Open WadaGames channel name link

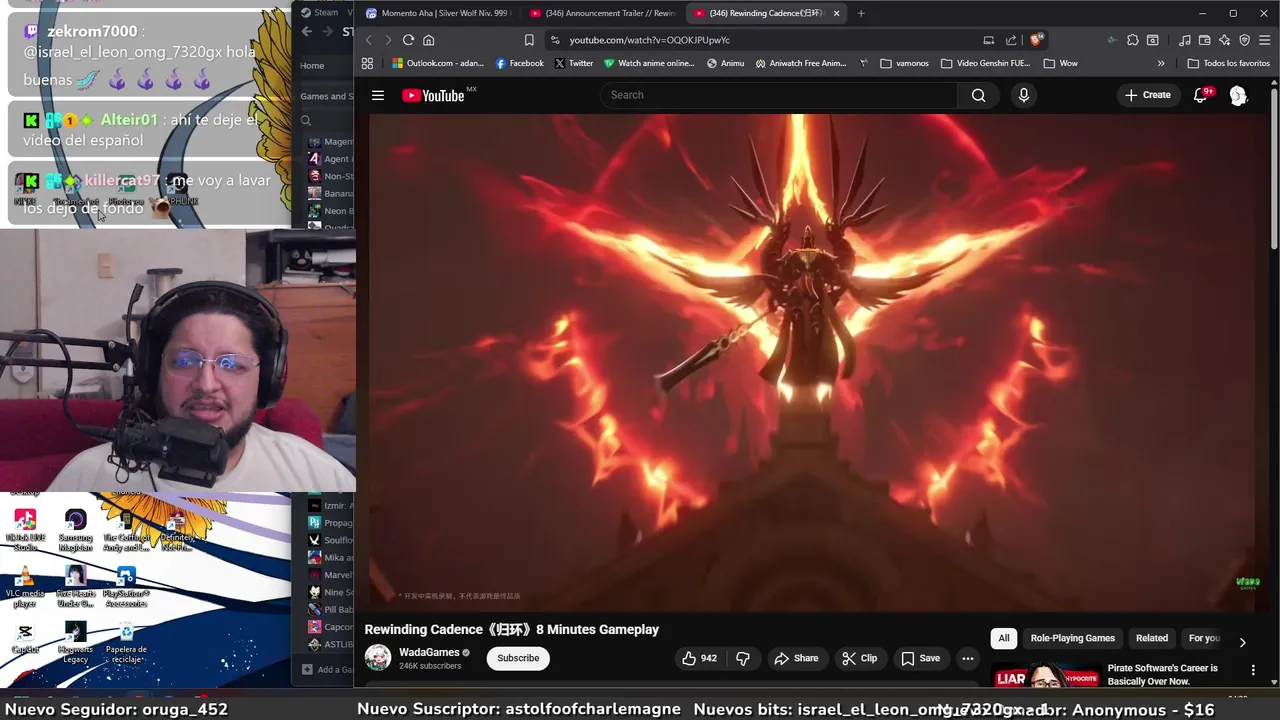point(429,652)
